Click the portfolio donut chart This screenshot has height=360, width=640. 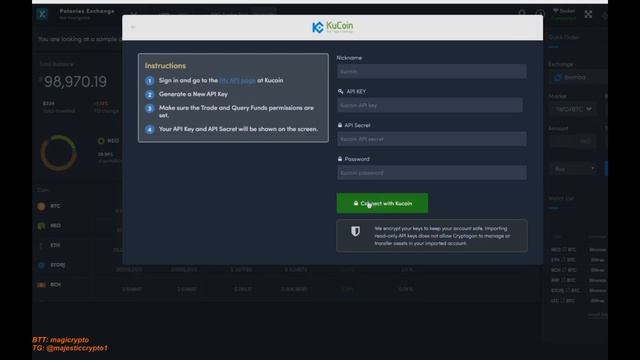click(x=58, y=153)
